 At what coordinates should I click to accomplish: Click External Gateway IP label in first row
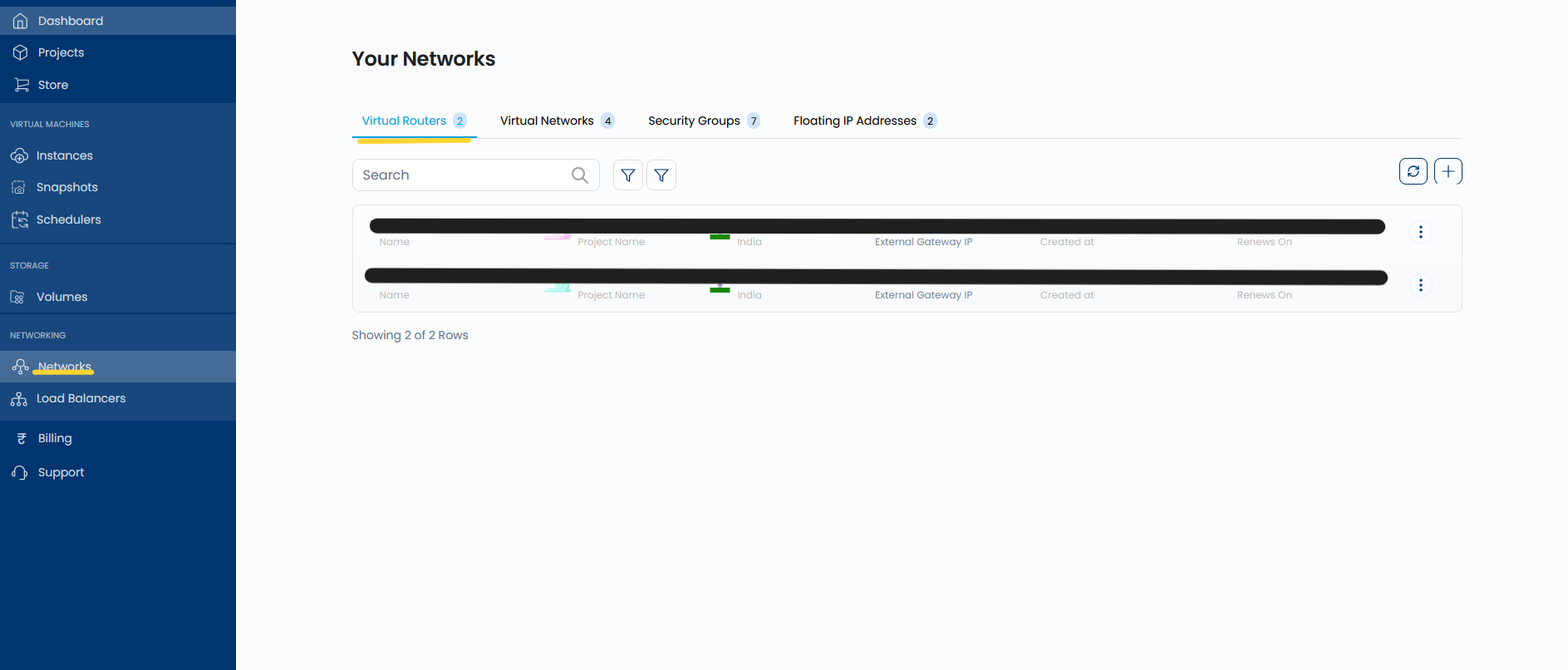coord(923,242)
